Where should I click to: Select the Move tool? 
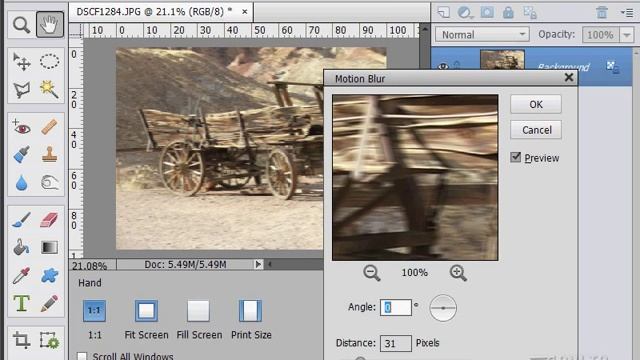(21, 62)
